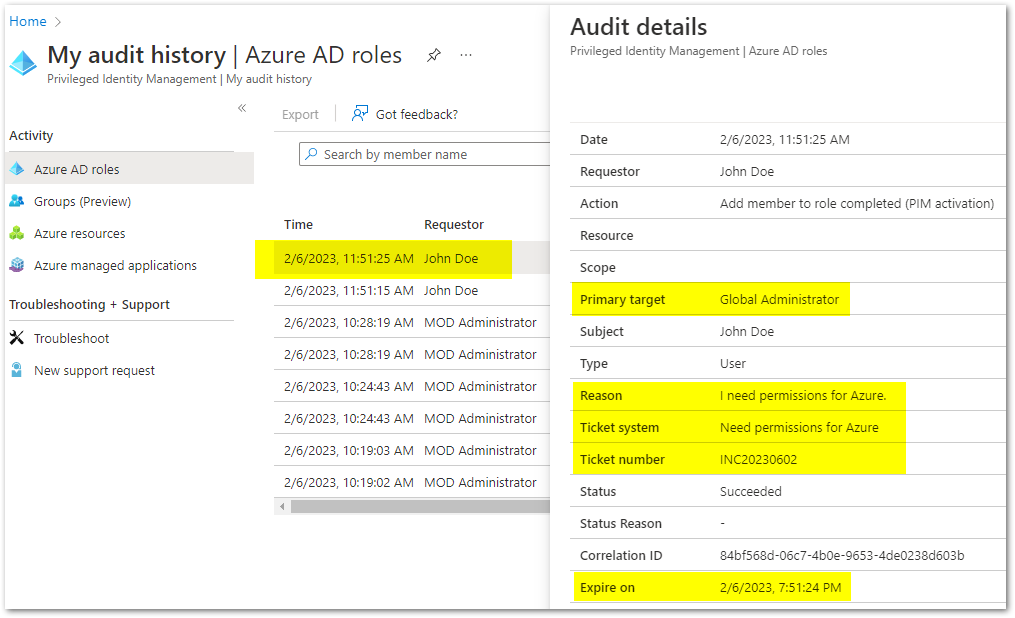Click the Privileged Identity Management diamond logo

(x=23, y=63)
